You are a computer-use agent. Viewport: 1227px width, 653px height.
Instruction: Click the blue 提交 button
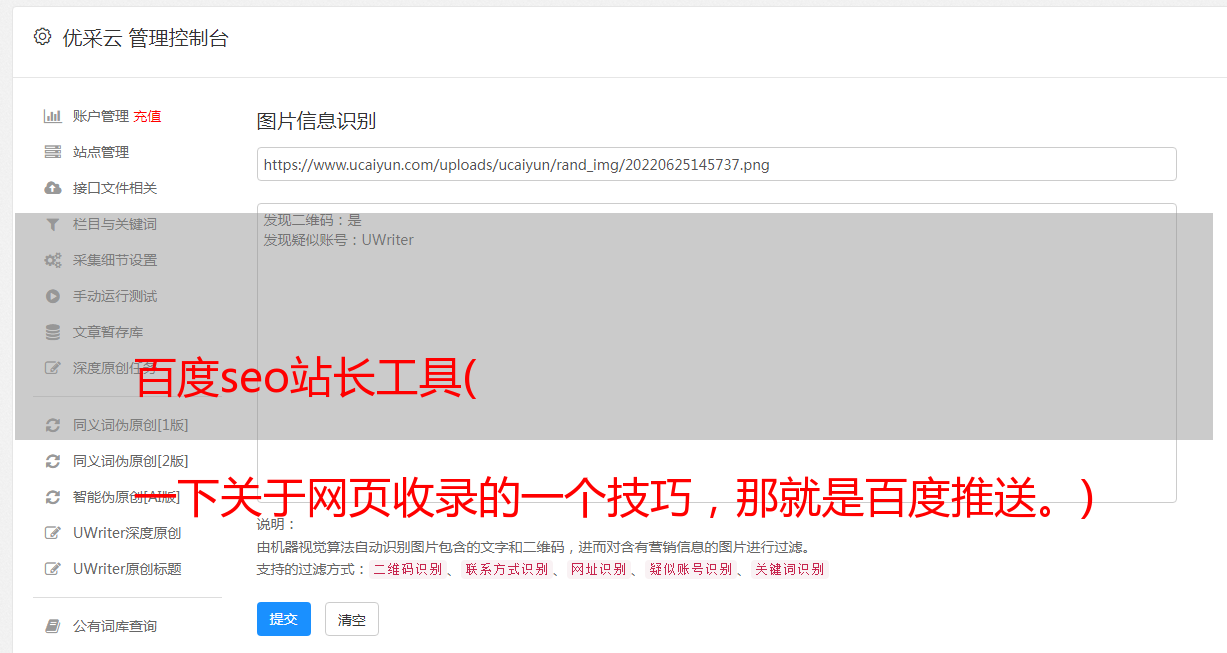click(x=284, y=619)
